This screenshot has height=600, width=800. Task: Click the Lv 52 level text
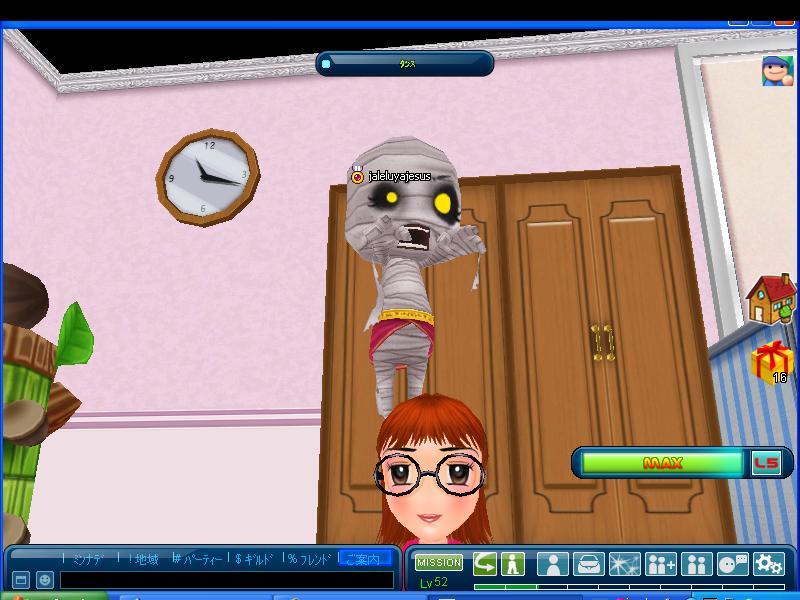(x=434, y=582)
